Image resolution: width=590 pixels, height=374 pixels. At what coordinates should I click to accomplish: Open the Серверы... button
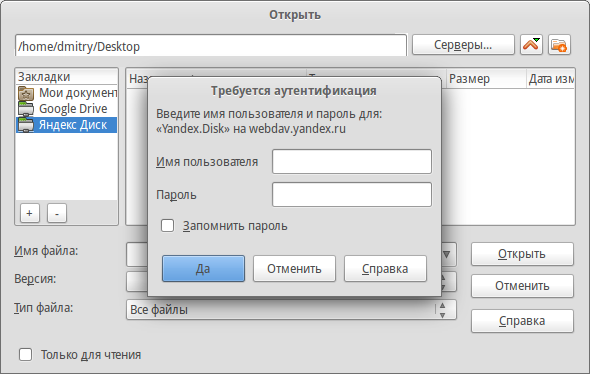[x=463, y=45]
